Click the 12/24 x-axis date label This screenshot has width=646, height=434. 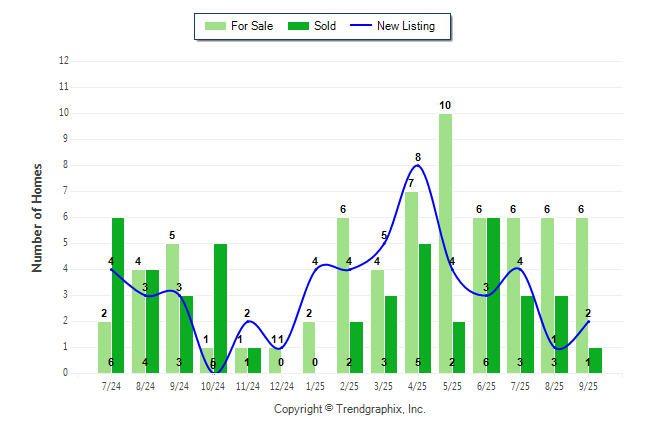pyautogui.click(x=282, y=385)
